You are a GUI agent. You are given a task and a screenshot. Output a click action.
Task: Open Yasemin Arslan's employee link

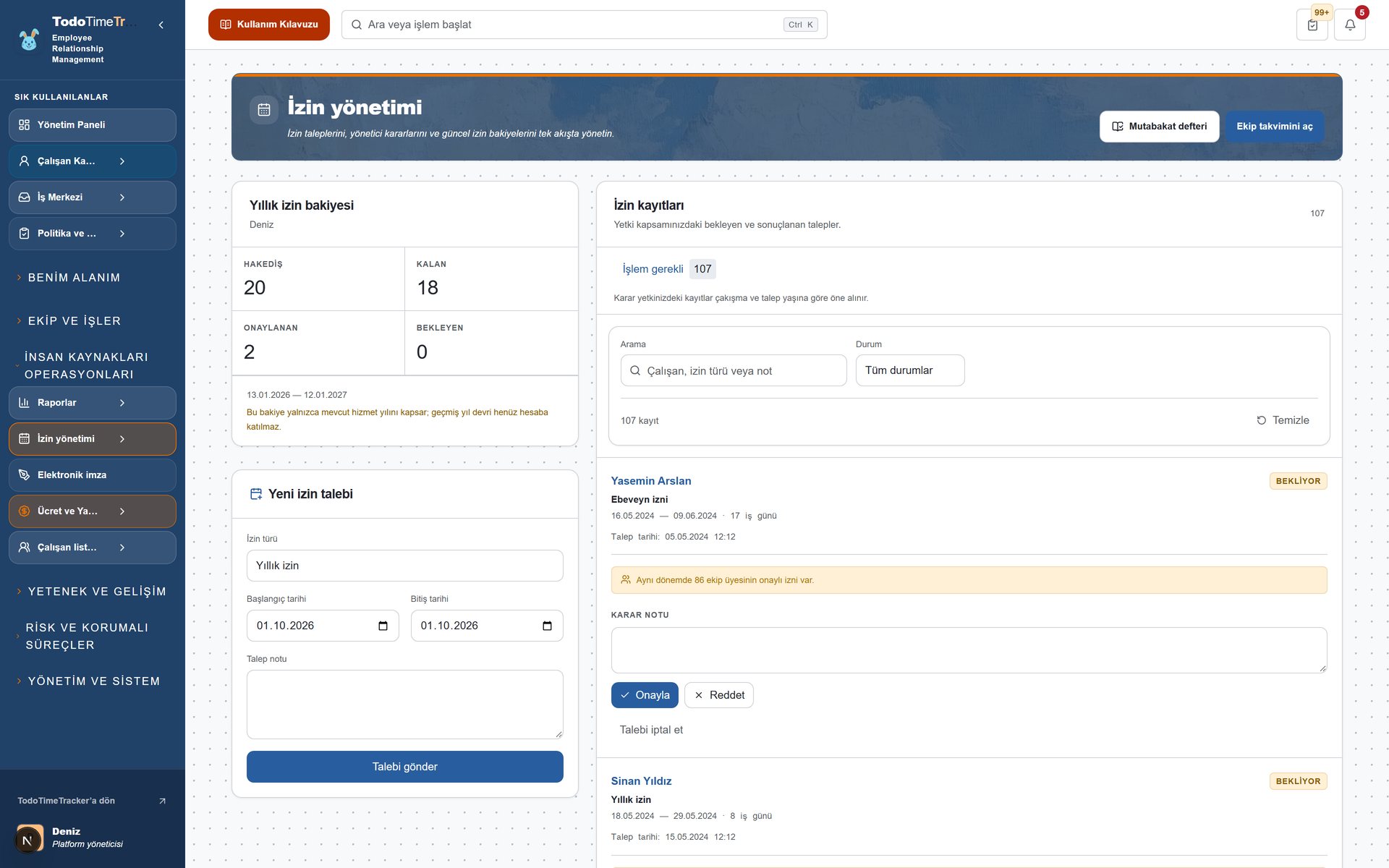650,481
